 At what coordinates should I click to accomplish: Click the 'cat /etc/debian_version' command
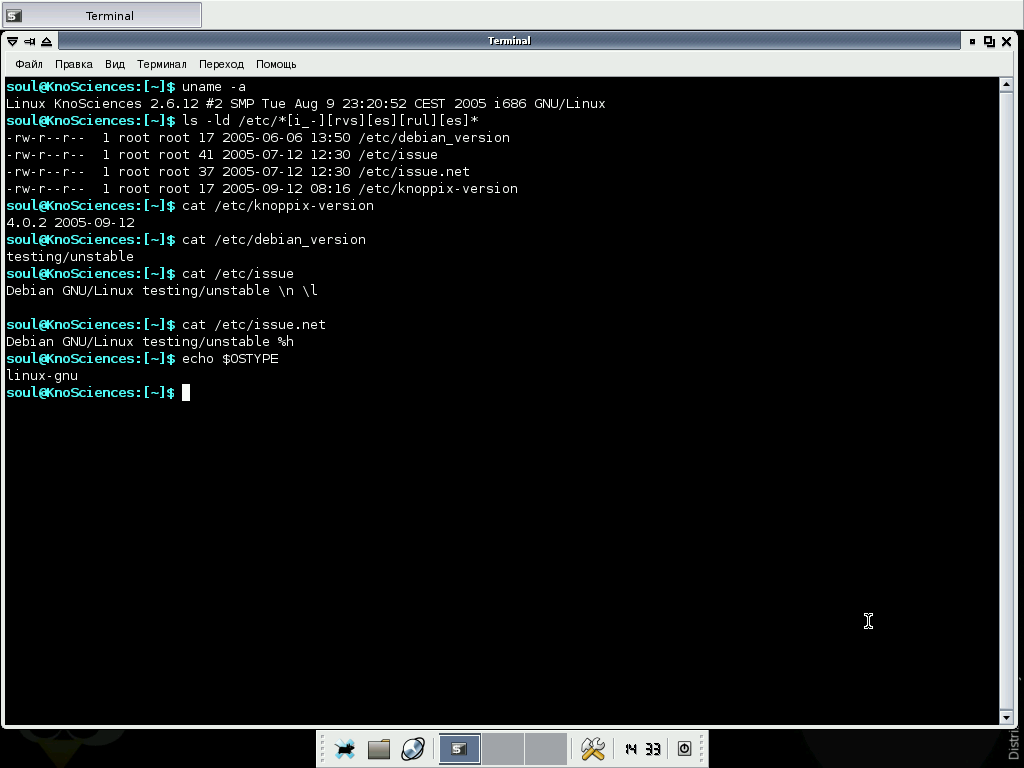click(274, 240)
